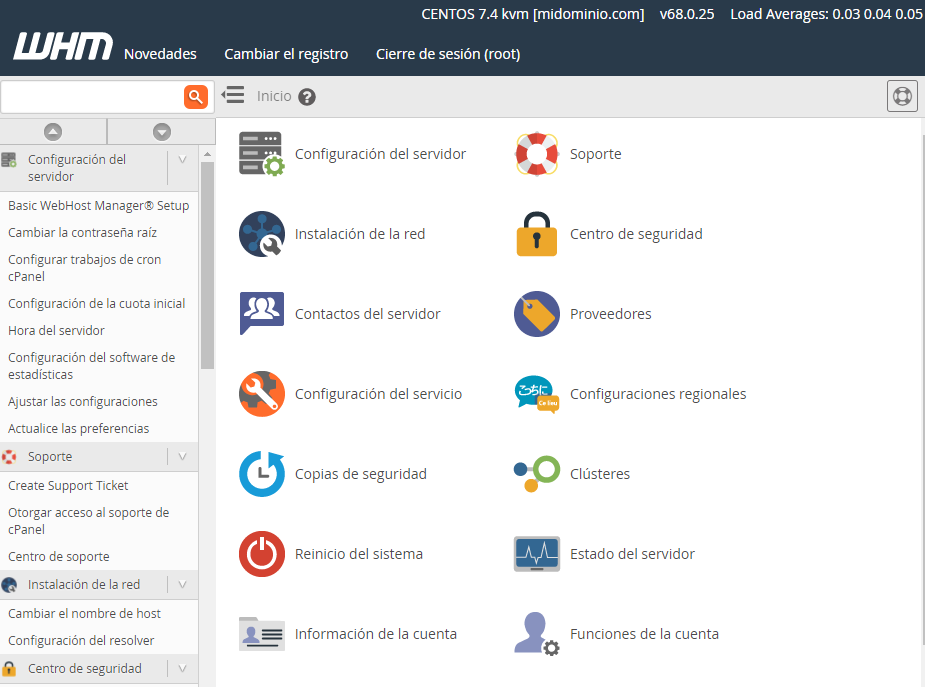Open Configurar trabajos de cron cPanel

click(84, 268)
